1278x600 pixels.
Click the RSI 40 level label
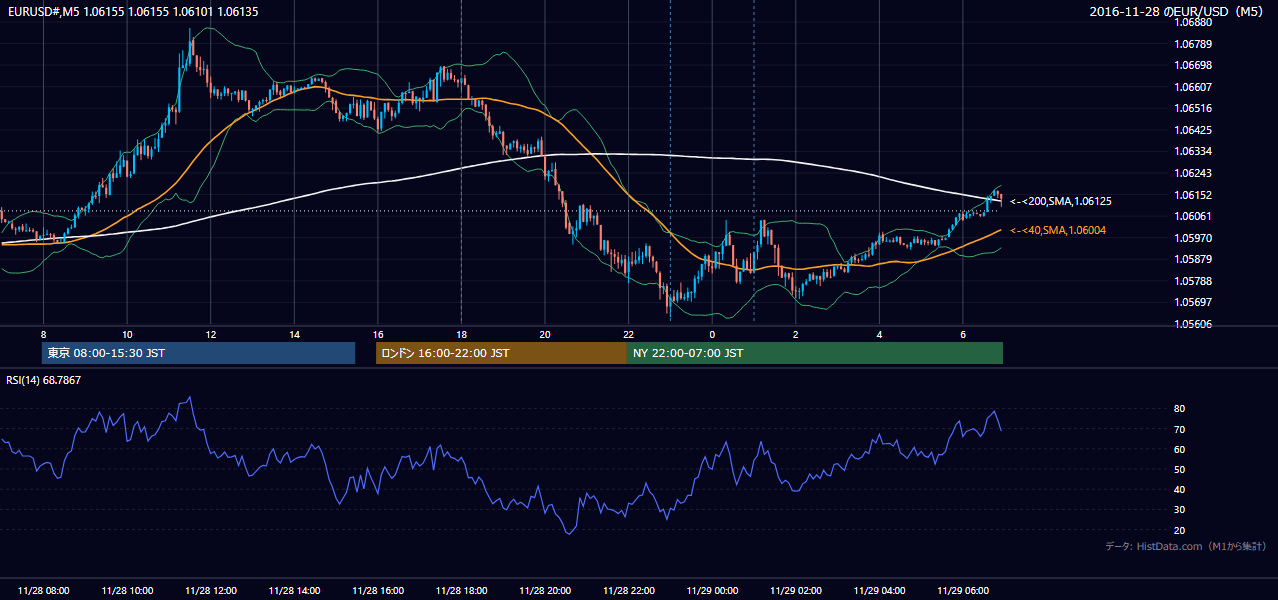point(1180,490)
